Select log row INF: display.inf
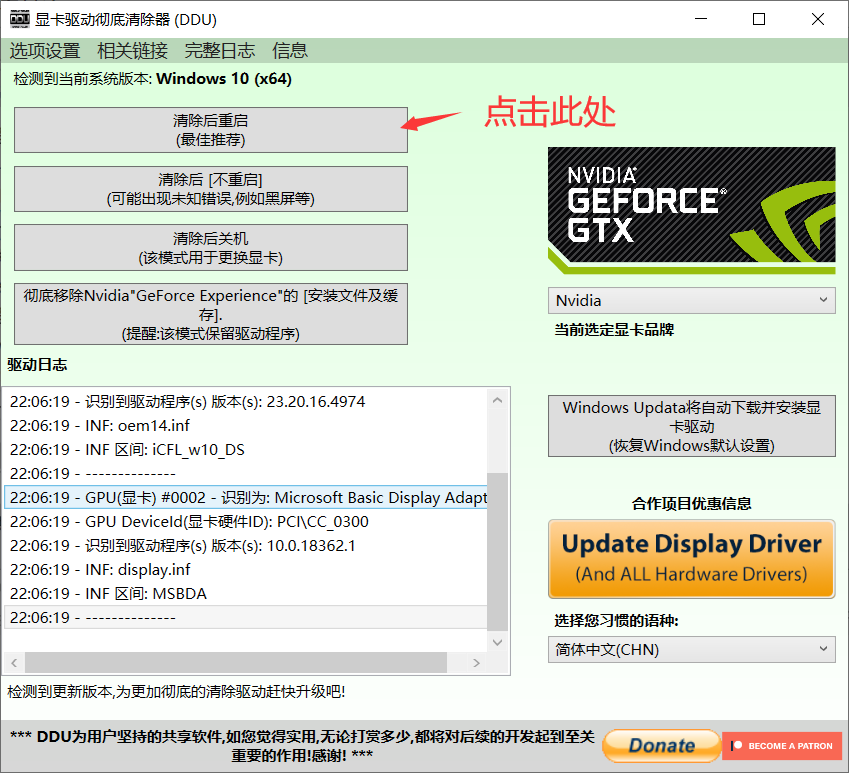 245,569
